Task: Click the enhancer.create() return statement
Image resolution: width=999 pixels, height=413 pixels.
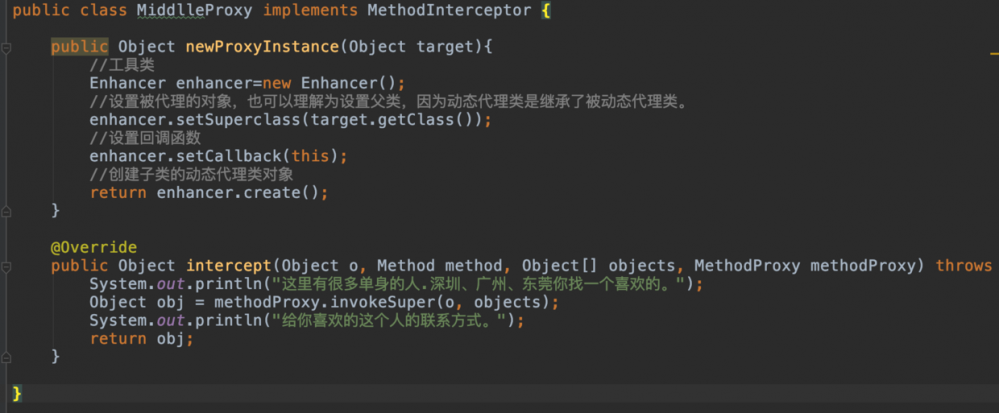Action: tap(208, 192)
